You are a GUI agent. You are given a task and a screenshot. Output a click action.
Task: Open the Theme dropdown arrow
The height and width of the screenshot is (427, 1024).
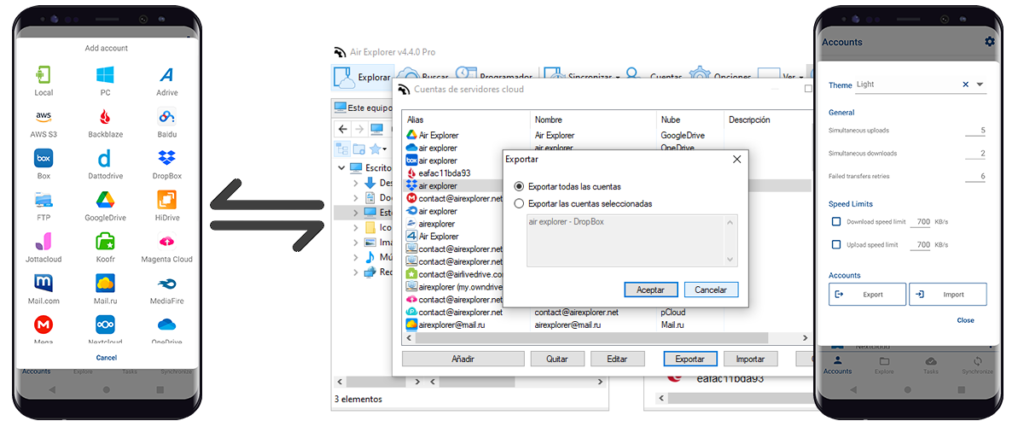(980, 85)
